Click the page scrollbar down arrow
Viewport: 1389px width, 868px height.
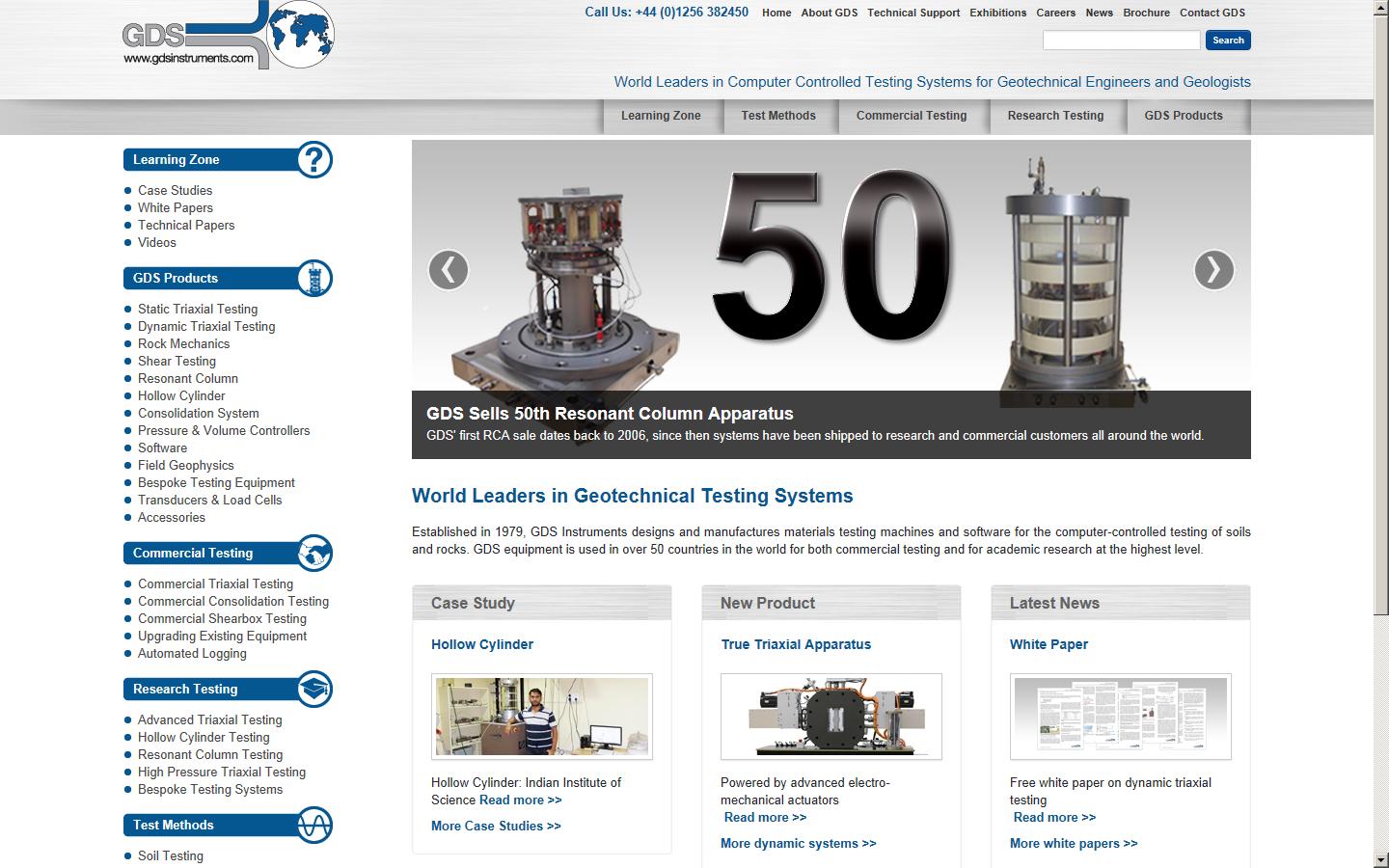tap(1380, 859)
